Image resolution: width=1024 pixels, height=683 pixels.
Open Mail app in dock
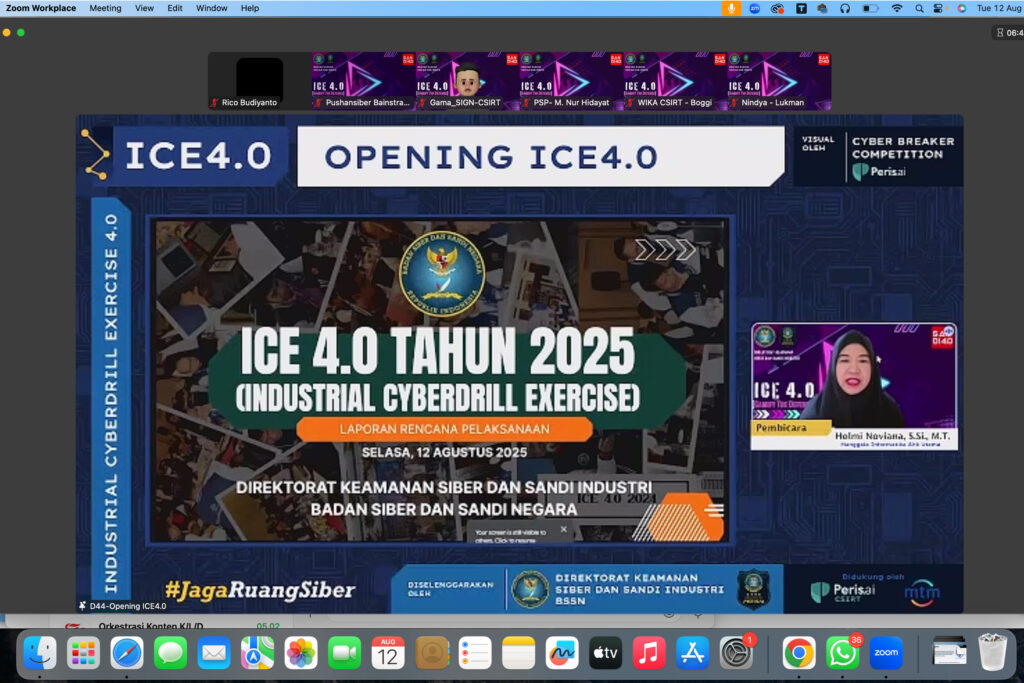tap(214, 653)
